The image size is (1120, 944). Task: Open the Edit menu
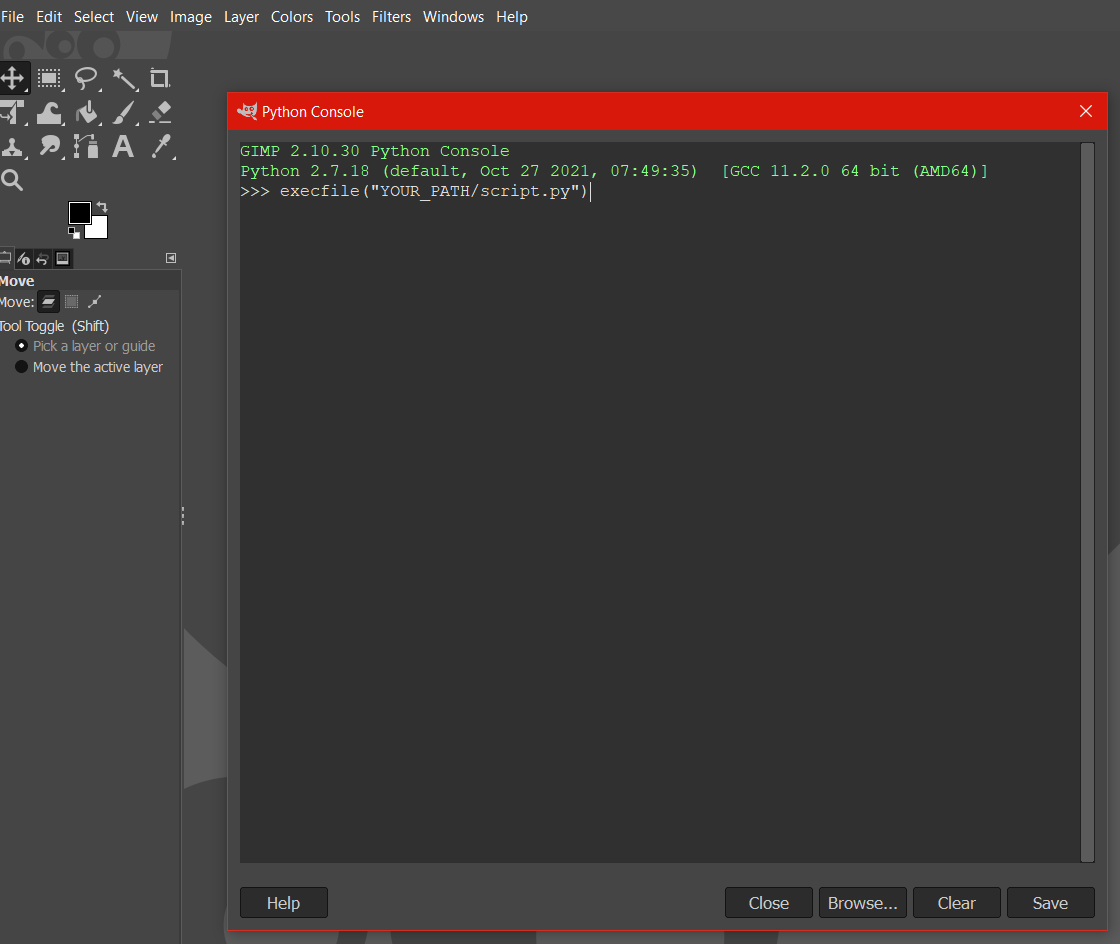click(x=49, y=16)
